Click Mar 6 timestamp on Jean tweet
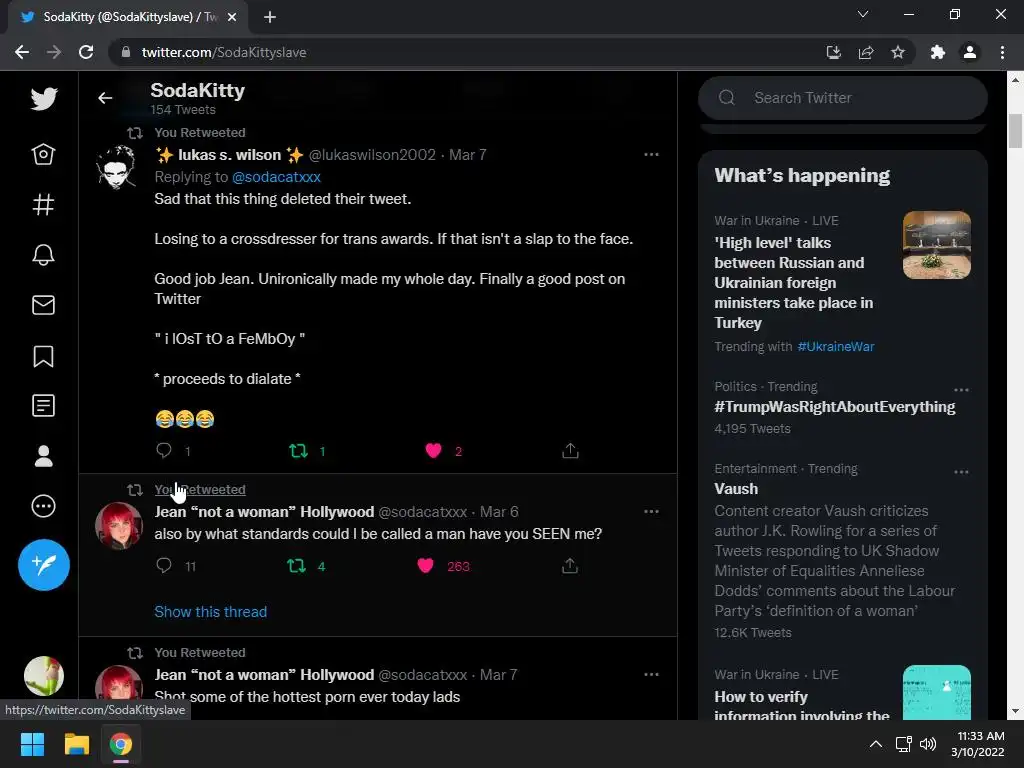The height and width of the screenshot is (768, 1024). click(499, 511)
